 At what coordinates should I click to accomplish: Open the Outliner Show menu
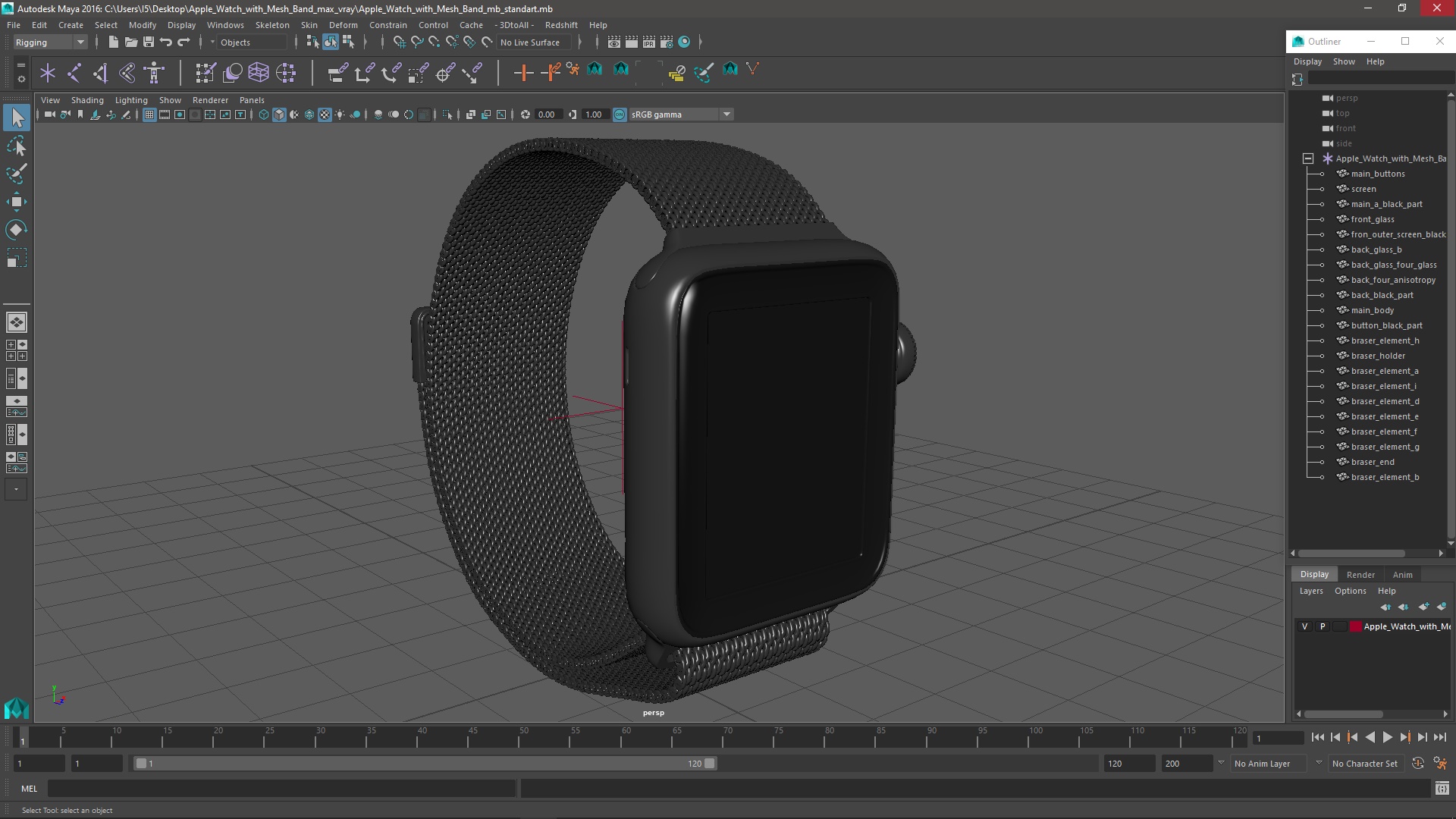point(1344,61)
